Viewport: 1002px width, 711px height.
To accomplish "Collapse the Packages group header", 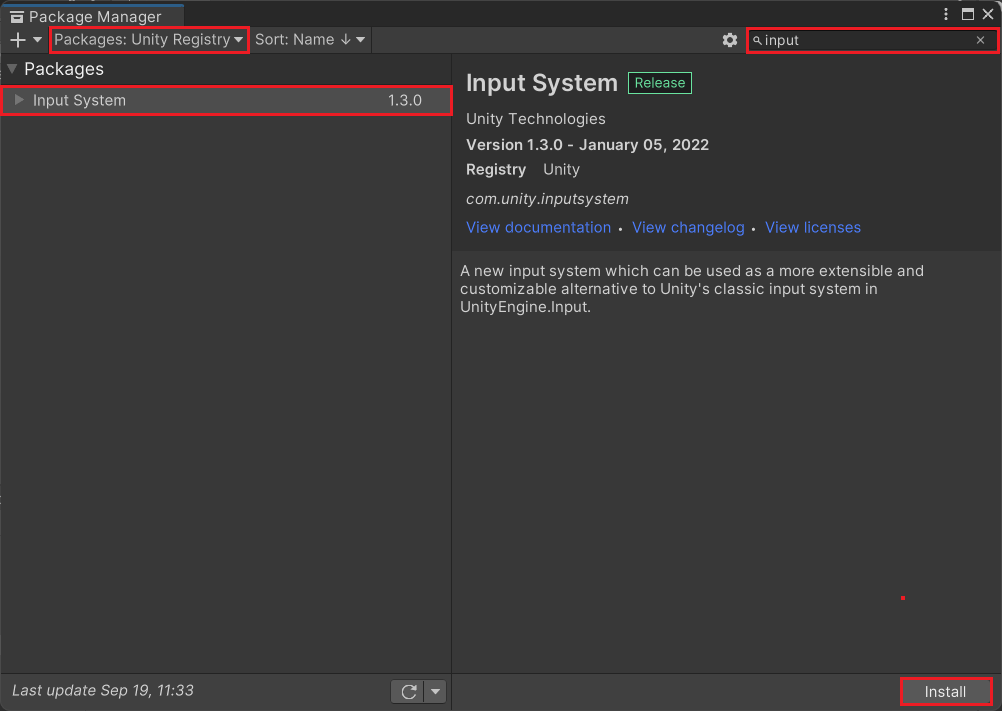I will click(x=12, y=68).
